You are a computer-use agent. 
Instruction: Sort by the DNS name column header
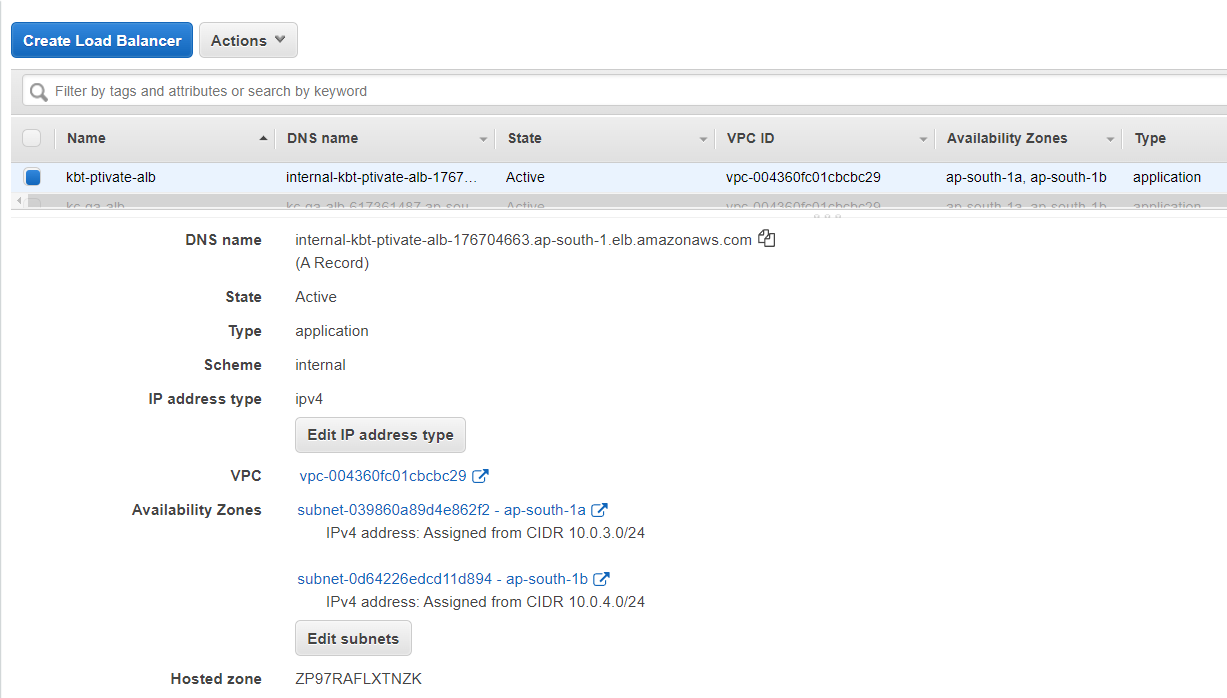(x=385, y=138)
